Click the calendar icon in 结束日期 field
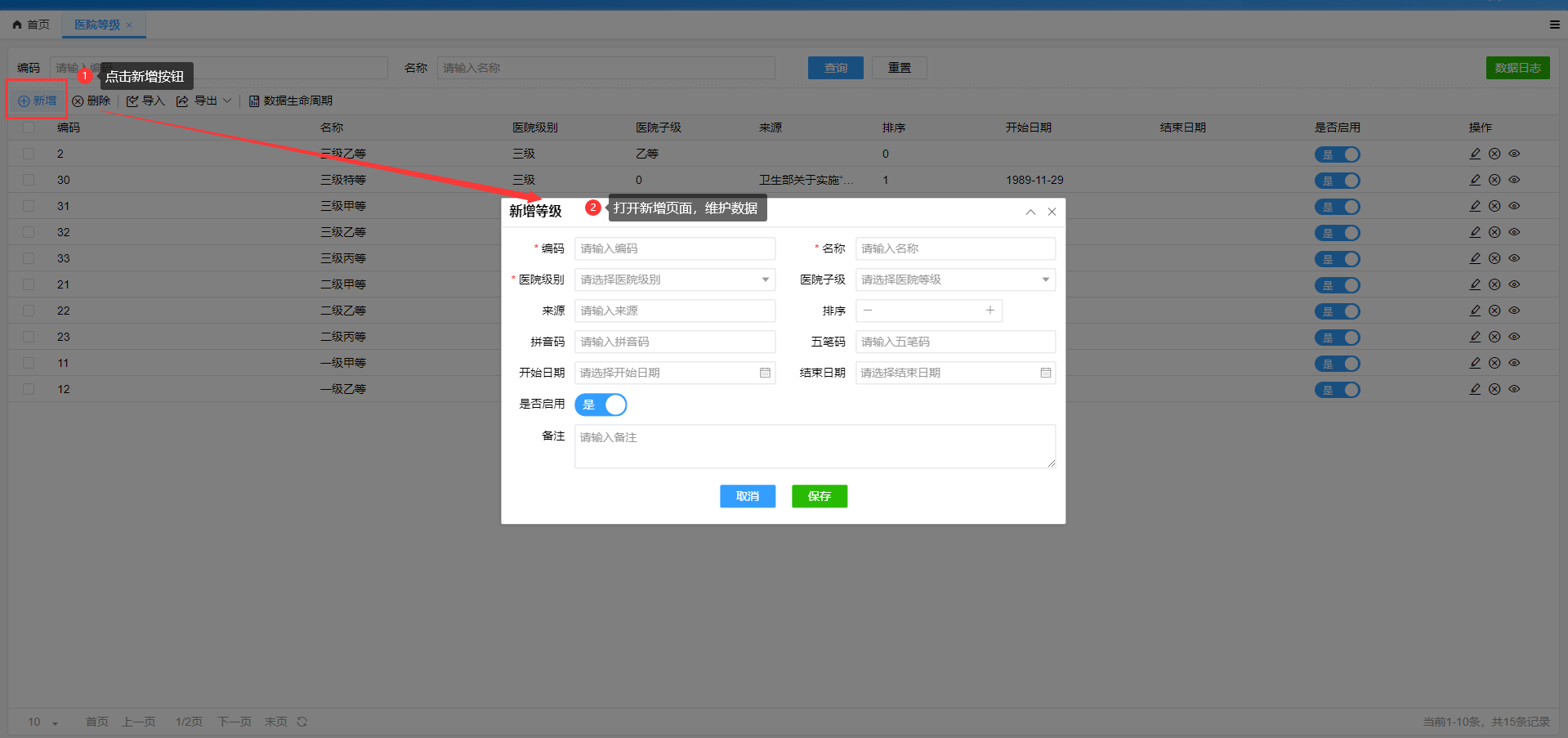This screenshot has width=1568, height=738. tap(1045, 373)
